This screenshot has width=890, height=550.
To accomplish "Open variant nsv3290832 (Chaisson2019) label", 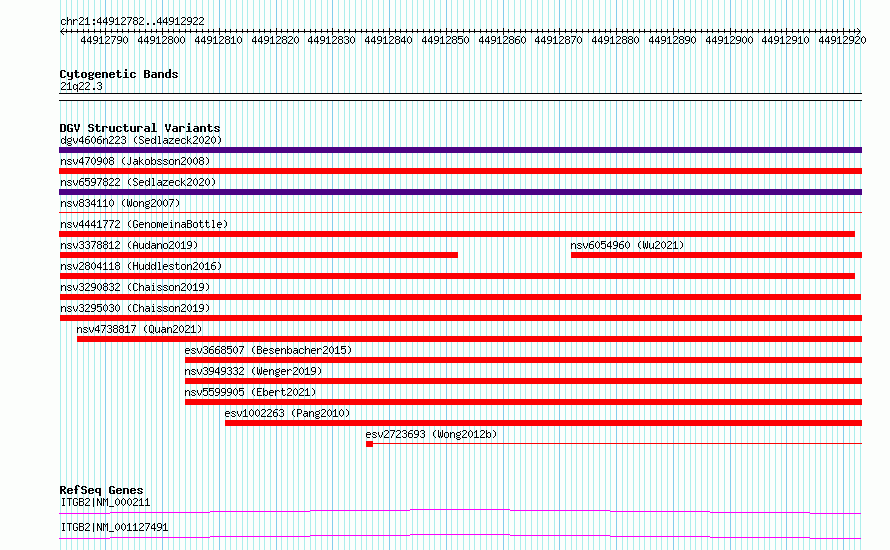I will pyautogui.click(x=135, y=287).
